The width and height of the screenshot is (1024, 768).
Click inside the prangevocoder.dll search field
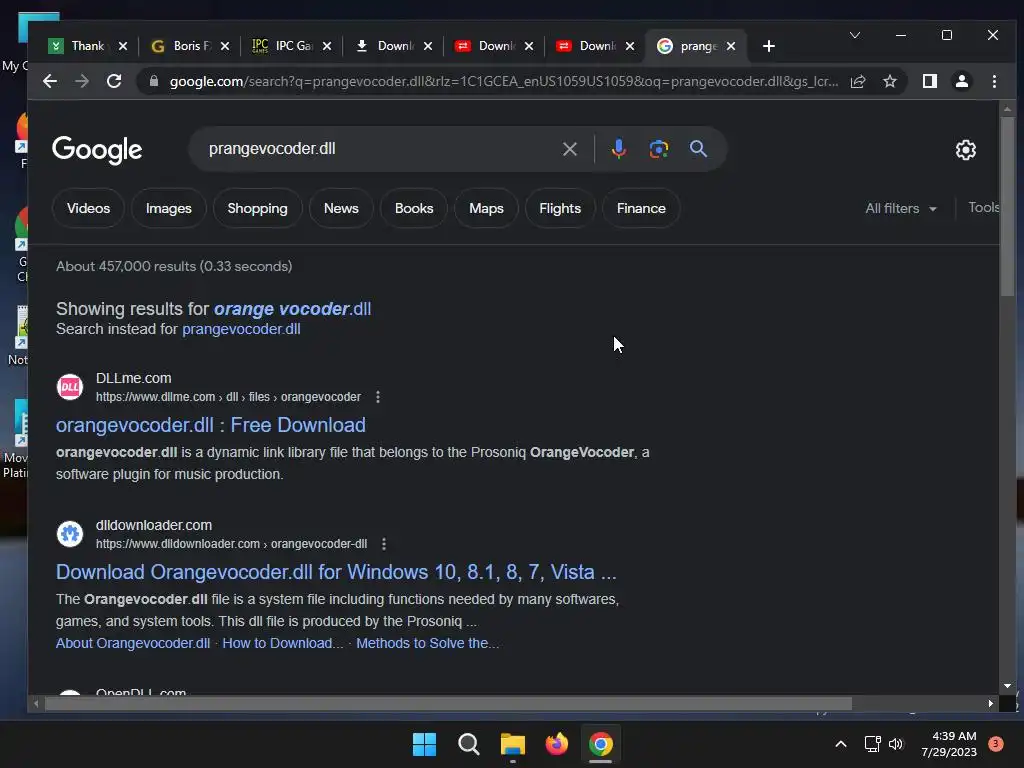379,149
